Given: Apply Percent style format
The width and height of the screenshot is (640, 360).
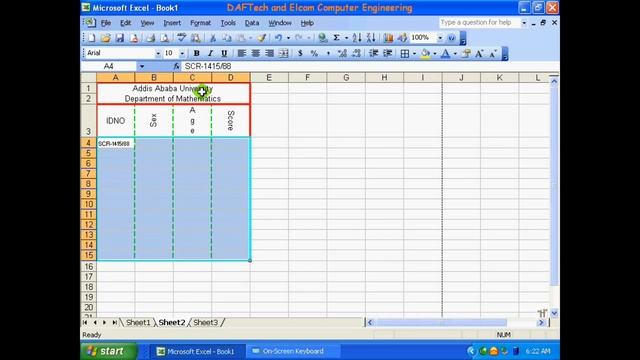Looking at the screenshot, I should click(x=314, y=53).
